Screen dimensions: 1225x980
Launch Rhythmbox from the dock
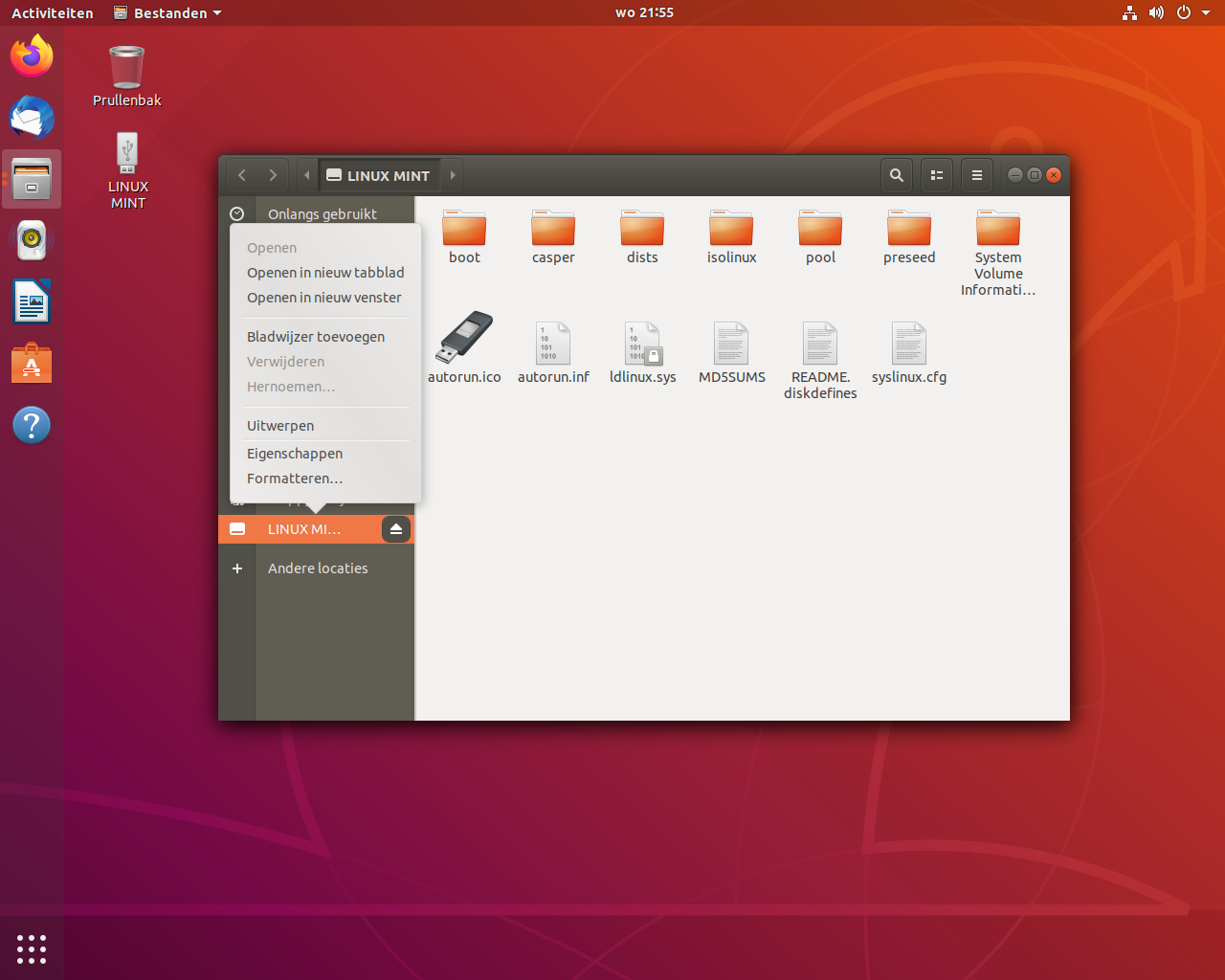(32, 240)
